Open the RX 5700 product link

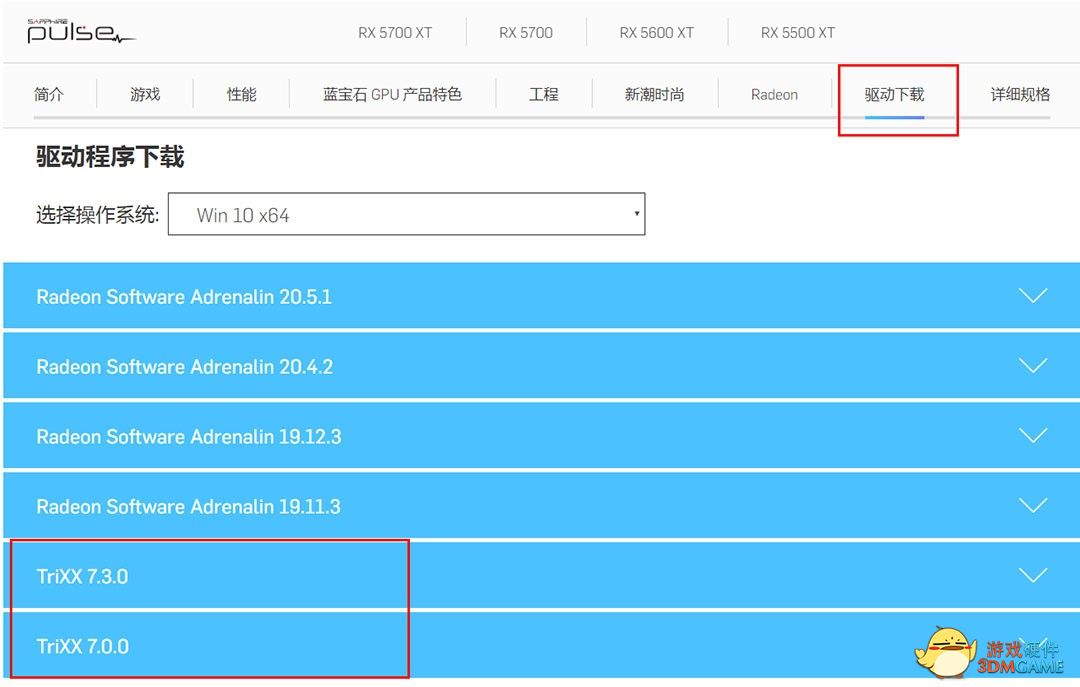526,32
